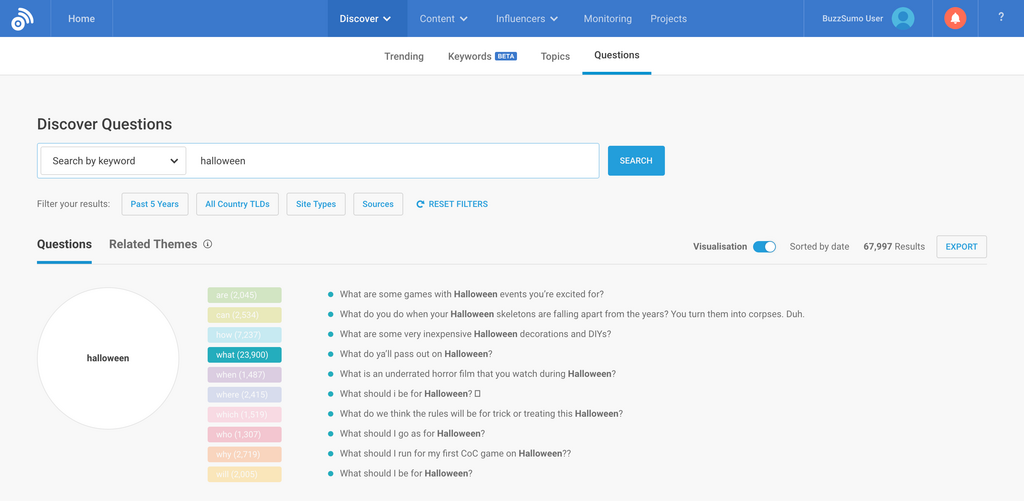Click the user profile avatar
The height and width of the screenshot is (501, 1024).
pos(903,18)
